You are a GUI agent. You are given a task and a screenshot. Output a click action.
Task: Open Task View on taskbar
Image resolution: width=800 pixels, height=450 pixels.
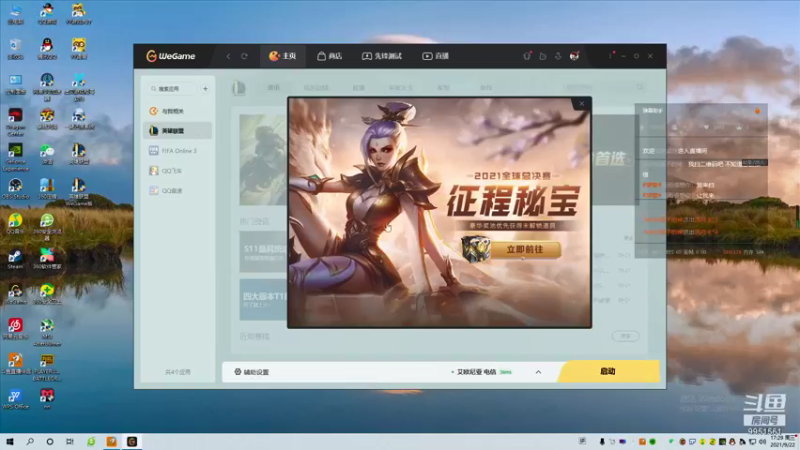click(69, 441)
